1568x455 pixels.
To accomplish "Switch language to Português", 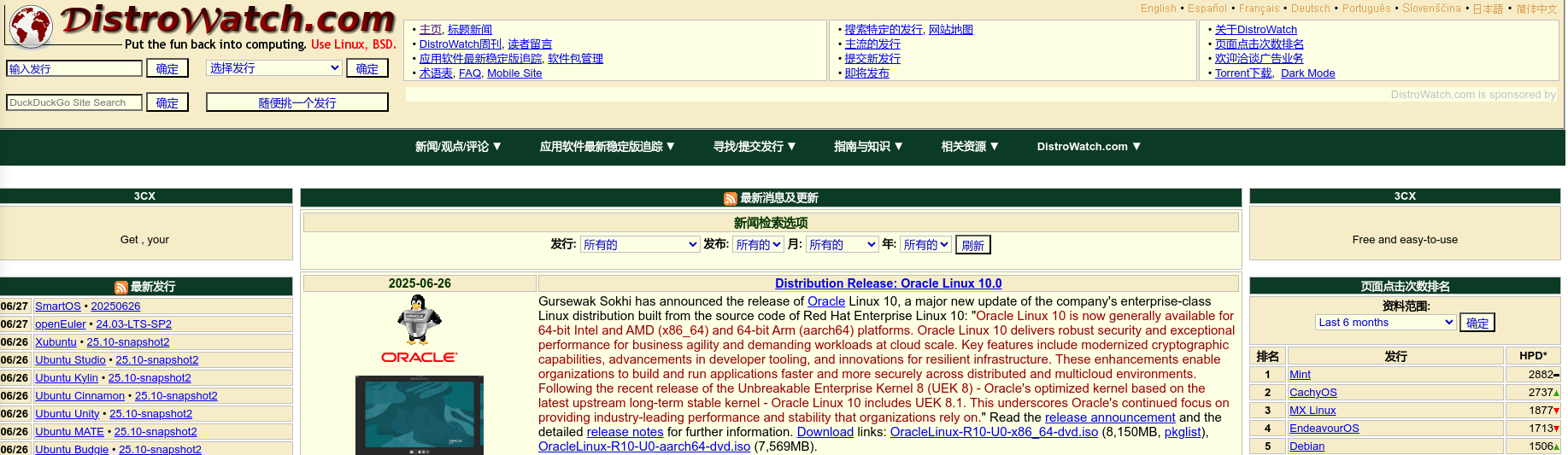I will [1366, 9].
